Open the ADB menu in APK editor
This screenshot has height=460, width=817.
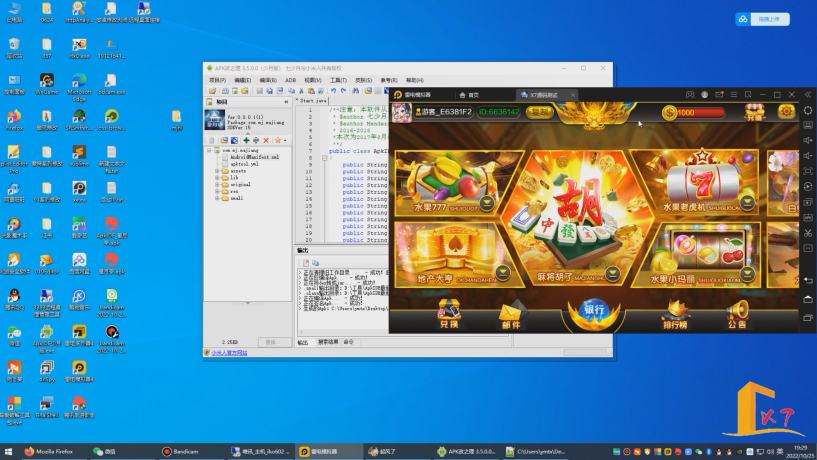point(291,80)
